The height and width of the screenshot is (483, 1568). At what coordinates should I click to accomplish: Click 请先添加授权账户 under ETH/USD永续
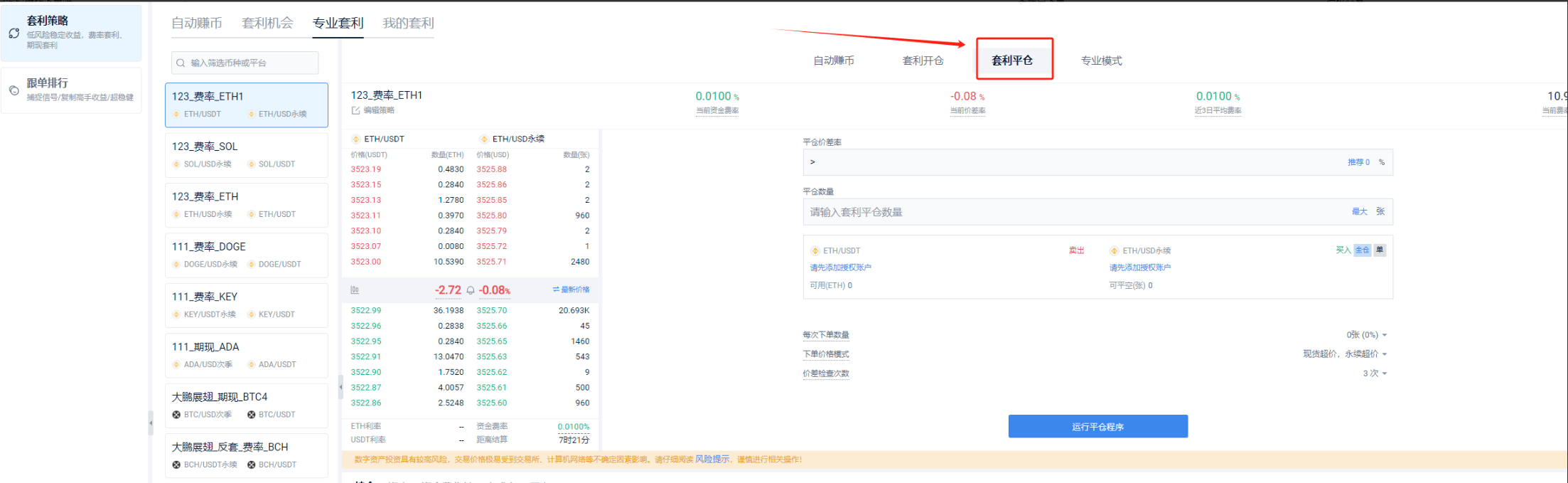[1140, 267]
